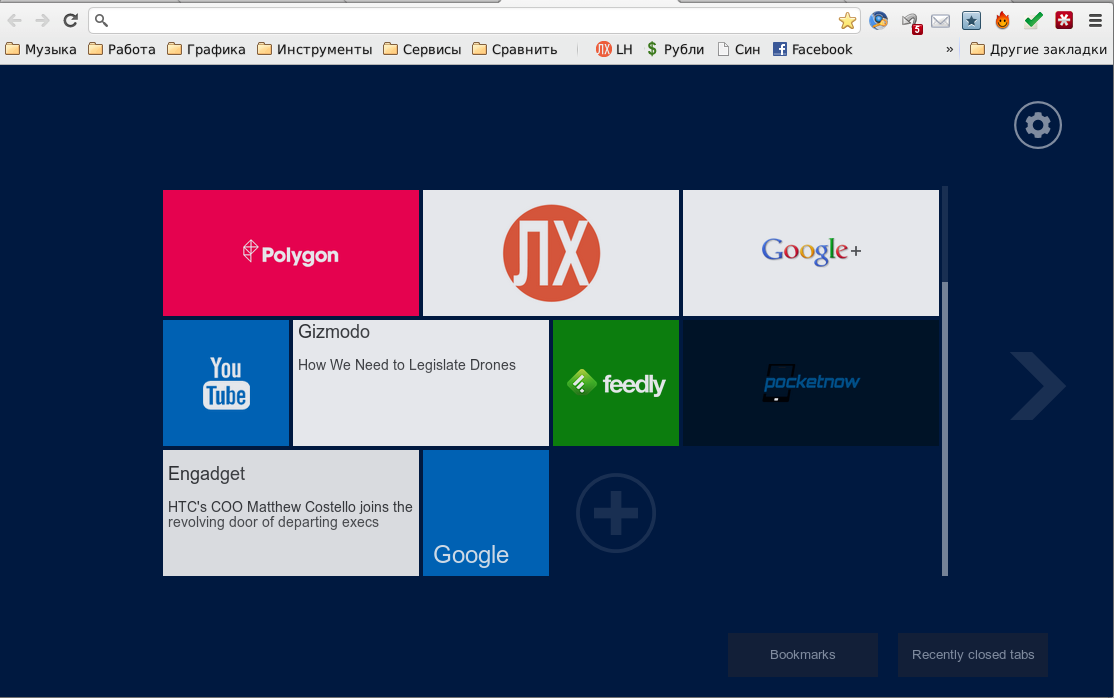Click the tile grid vertical scrollbar
Screen dimensions: 1114x698
coord(945,428)
